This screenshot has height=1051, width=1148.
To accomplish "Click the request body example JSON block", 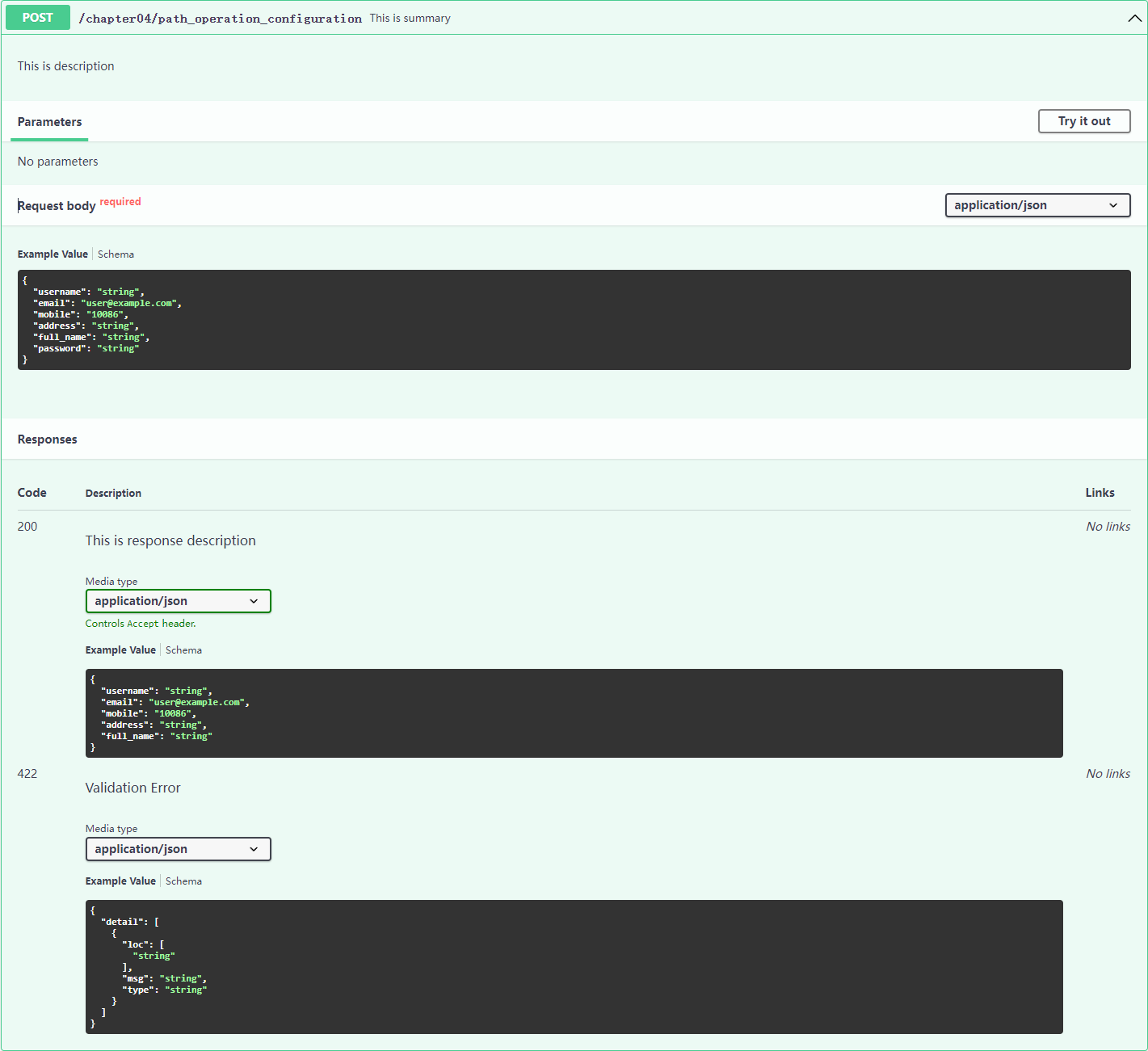I will (574, 320).
